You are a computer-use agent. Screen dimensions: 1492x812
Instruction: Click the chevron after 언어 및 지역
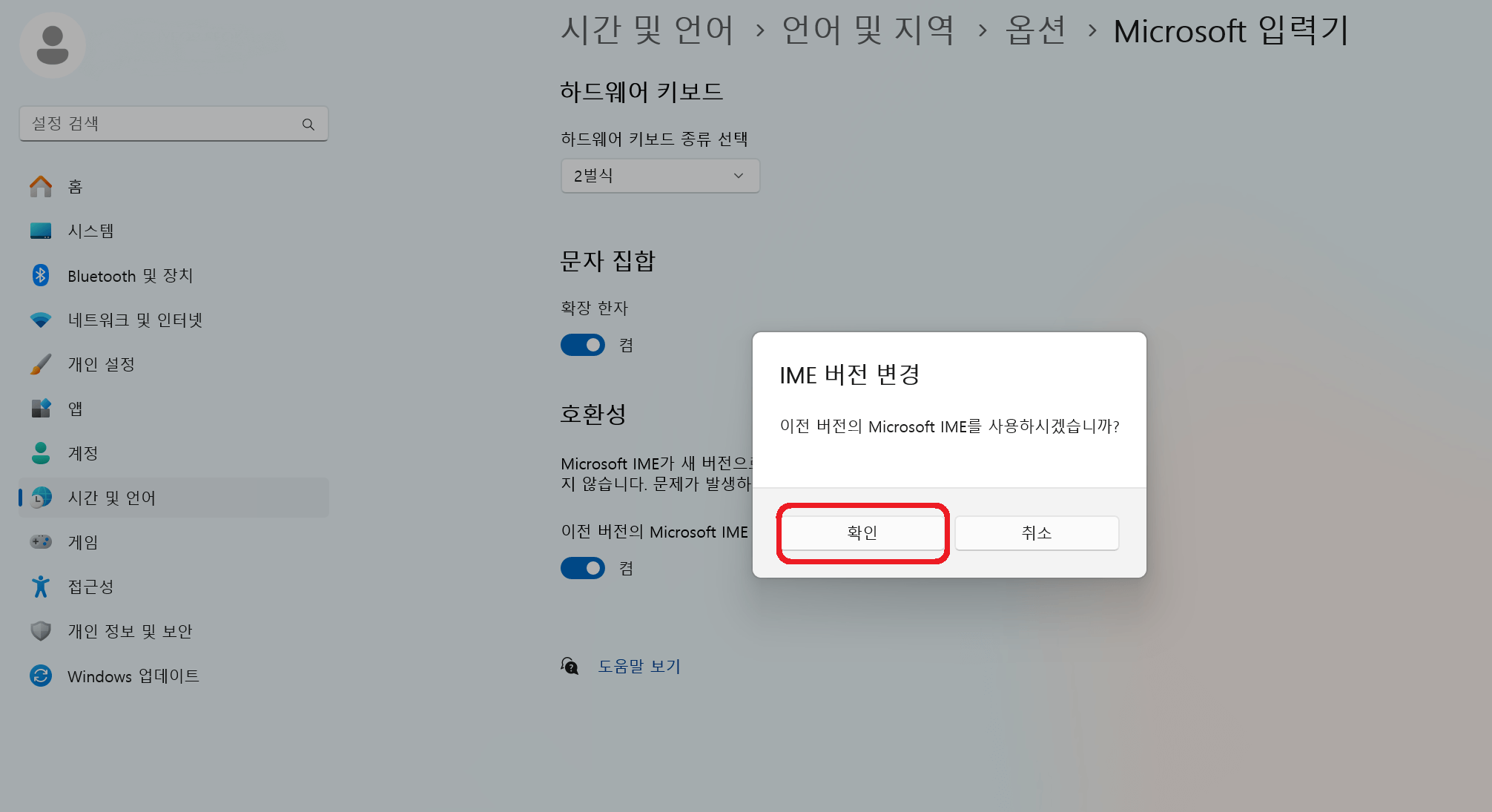[983, 31]
